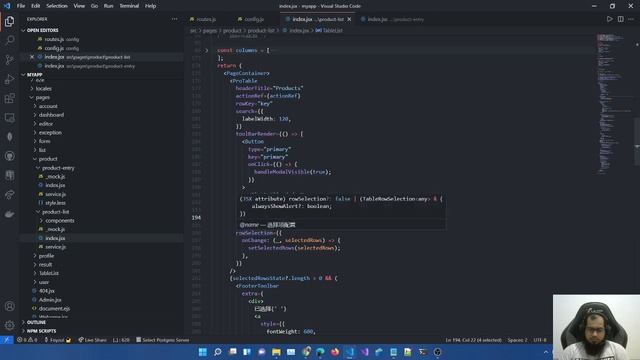
Task: Open Admin.jsx in the file tree
Action: pos(50,300)
